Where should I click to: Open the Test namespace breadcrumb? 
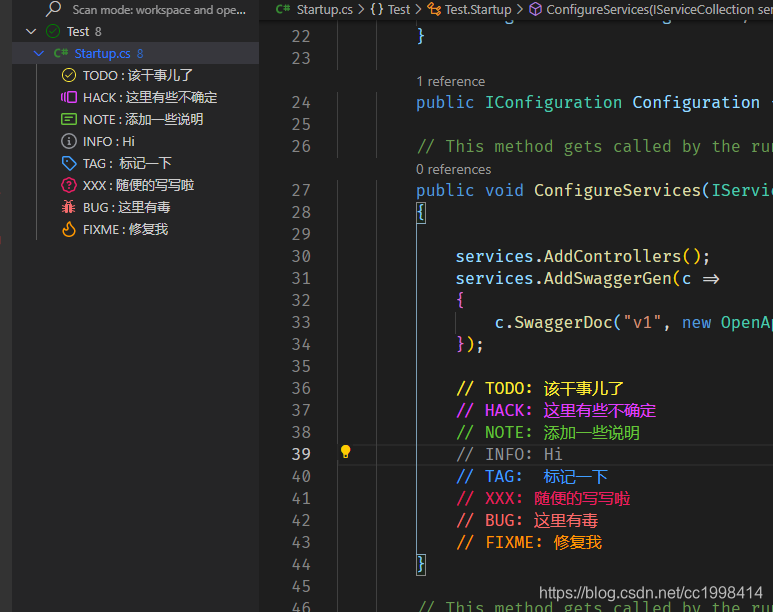coord(398,9)
